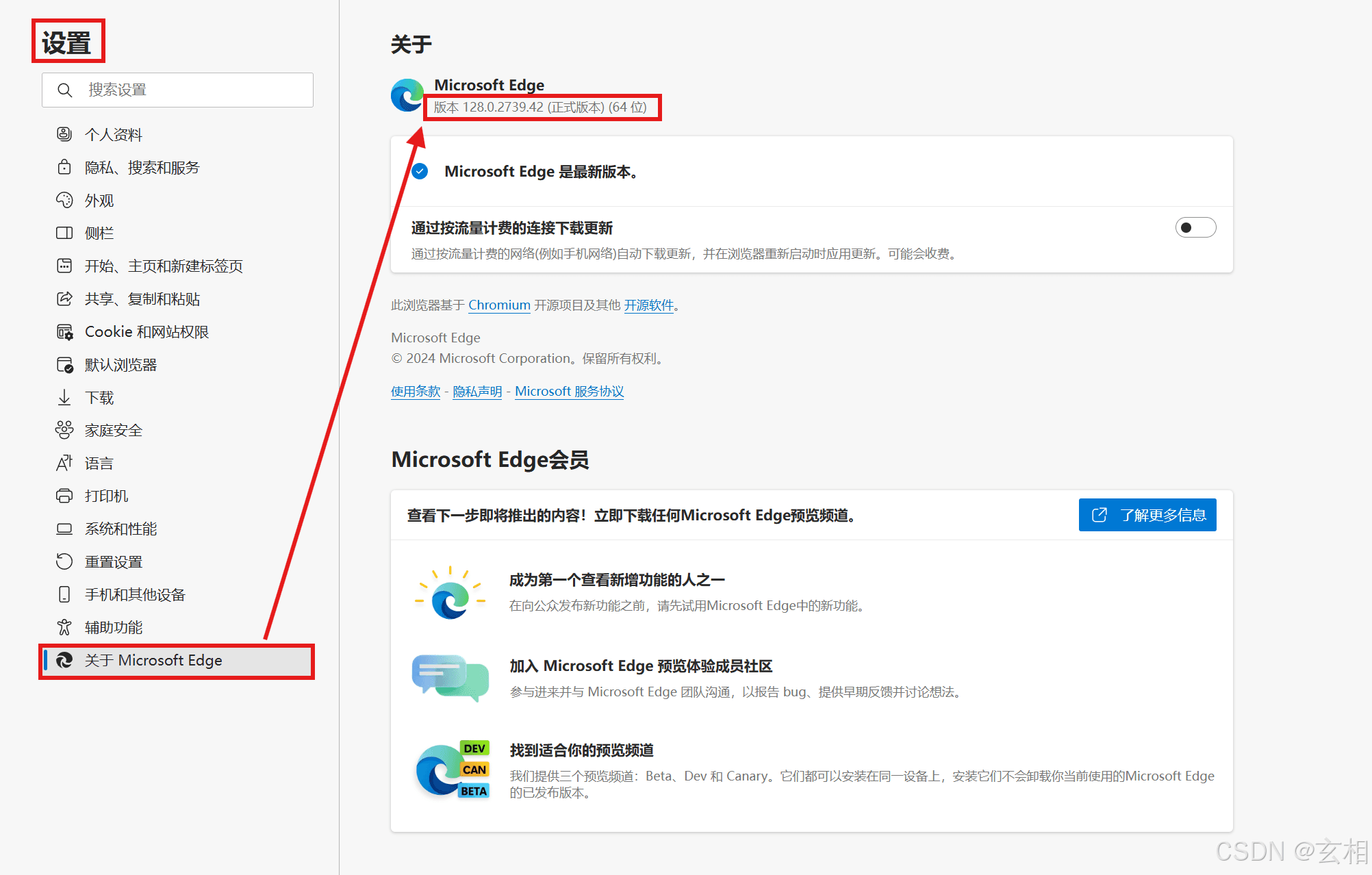Toggle metered connection update download switch

tap(1195, 228)
